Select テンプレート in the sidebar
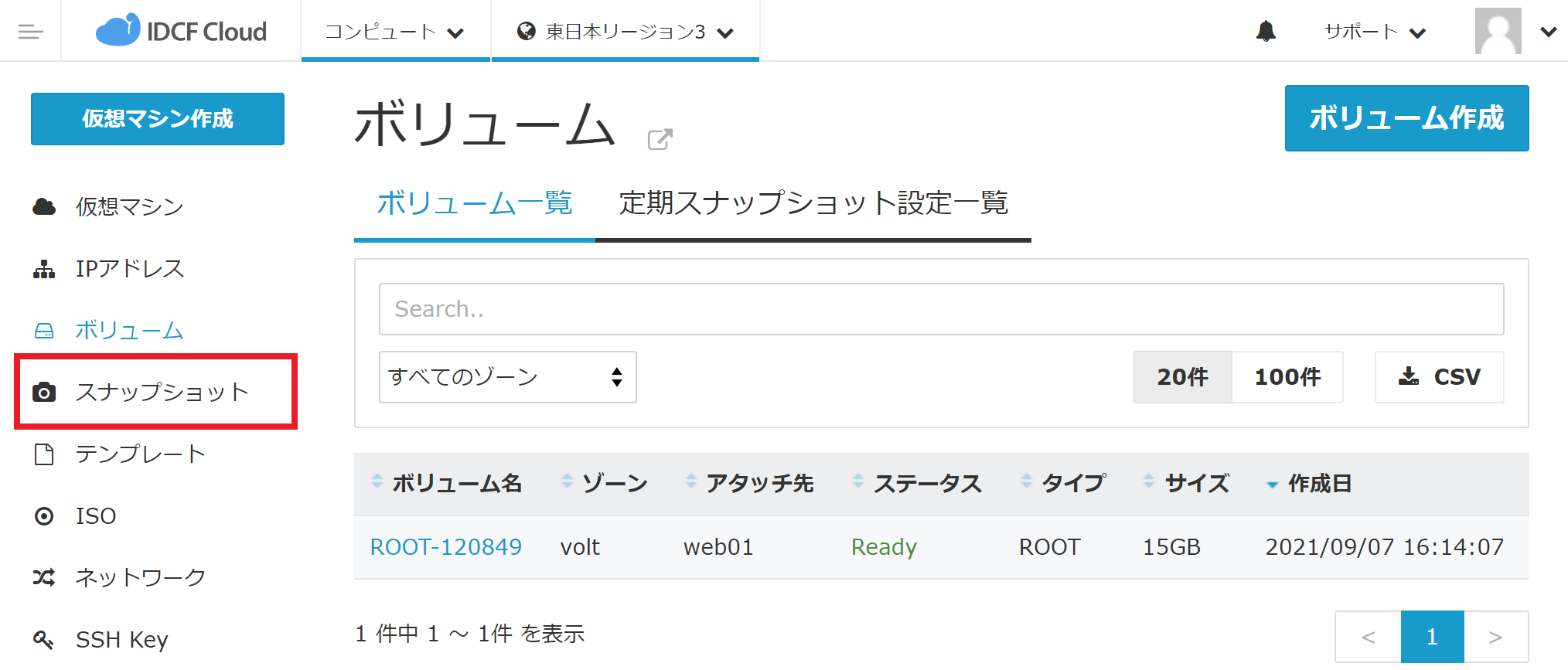 click(x=140, y=454)
